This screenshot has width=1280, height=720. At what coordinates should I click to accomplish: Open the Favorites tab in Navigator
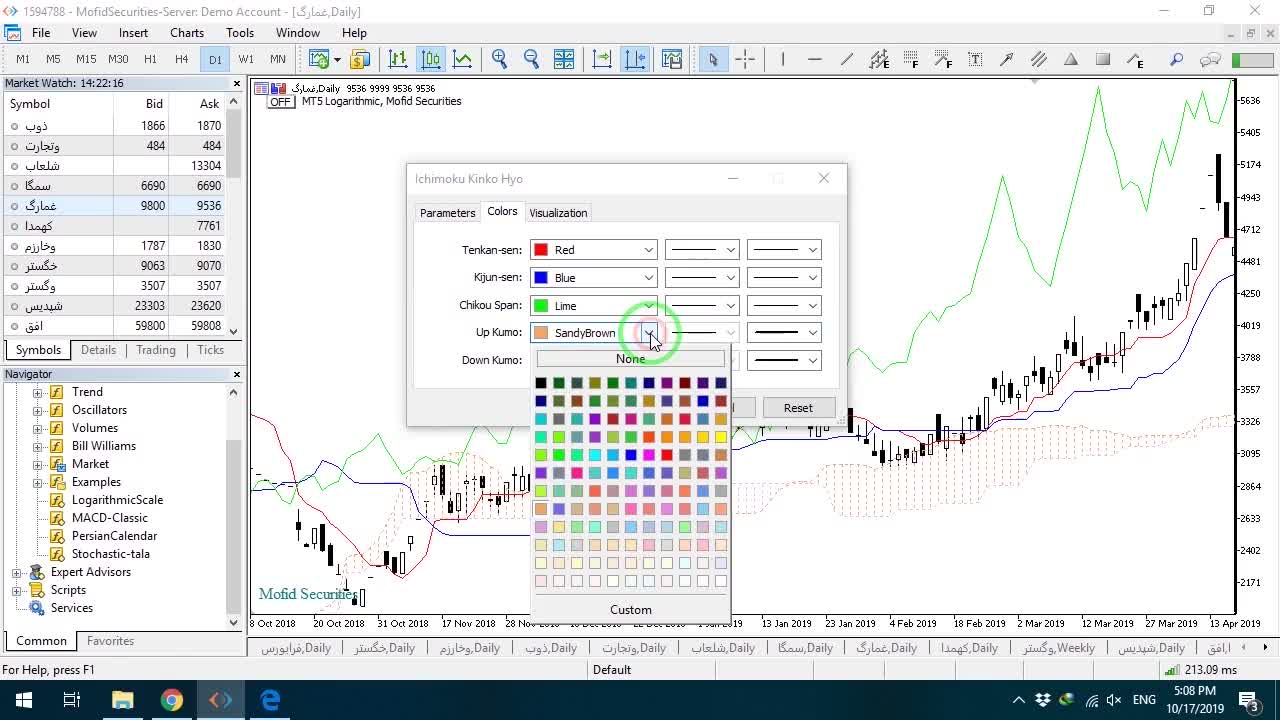110,641
